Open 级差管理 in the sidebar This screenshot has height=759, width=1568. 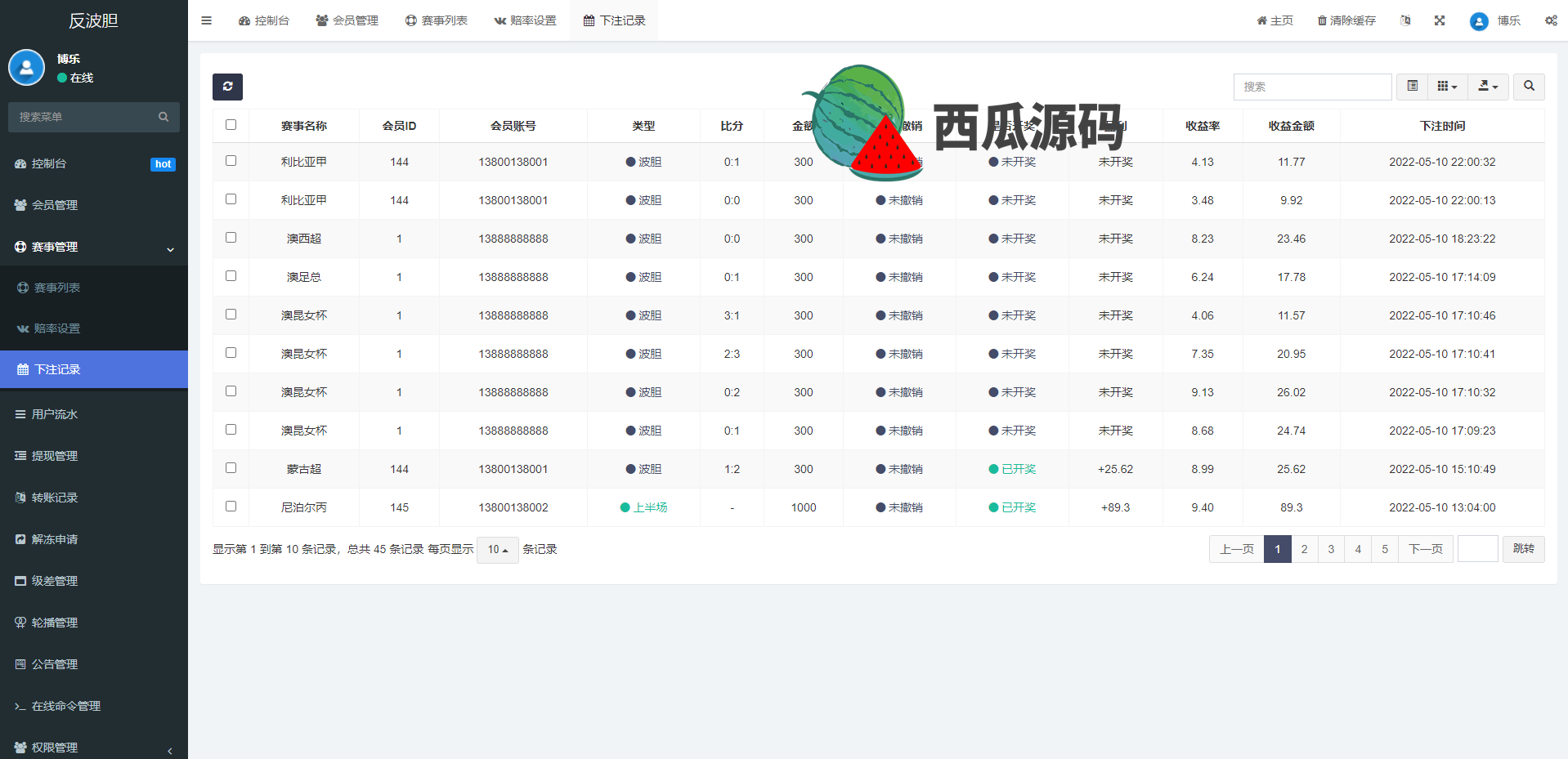[94, 581]
